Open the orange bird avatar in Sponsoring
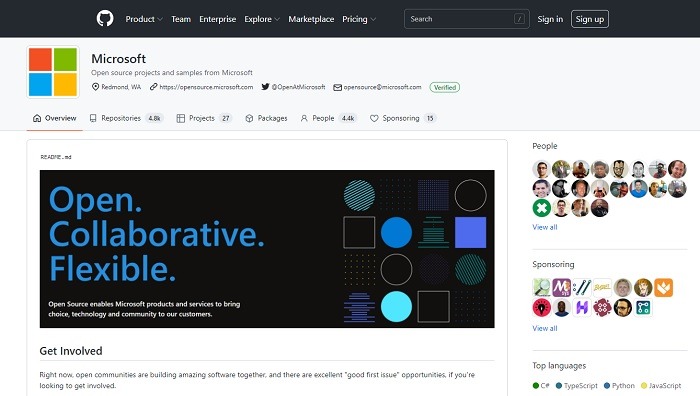The height and width of the screenshot is (396, 700). 663,288
